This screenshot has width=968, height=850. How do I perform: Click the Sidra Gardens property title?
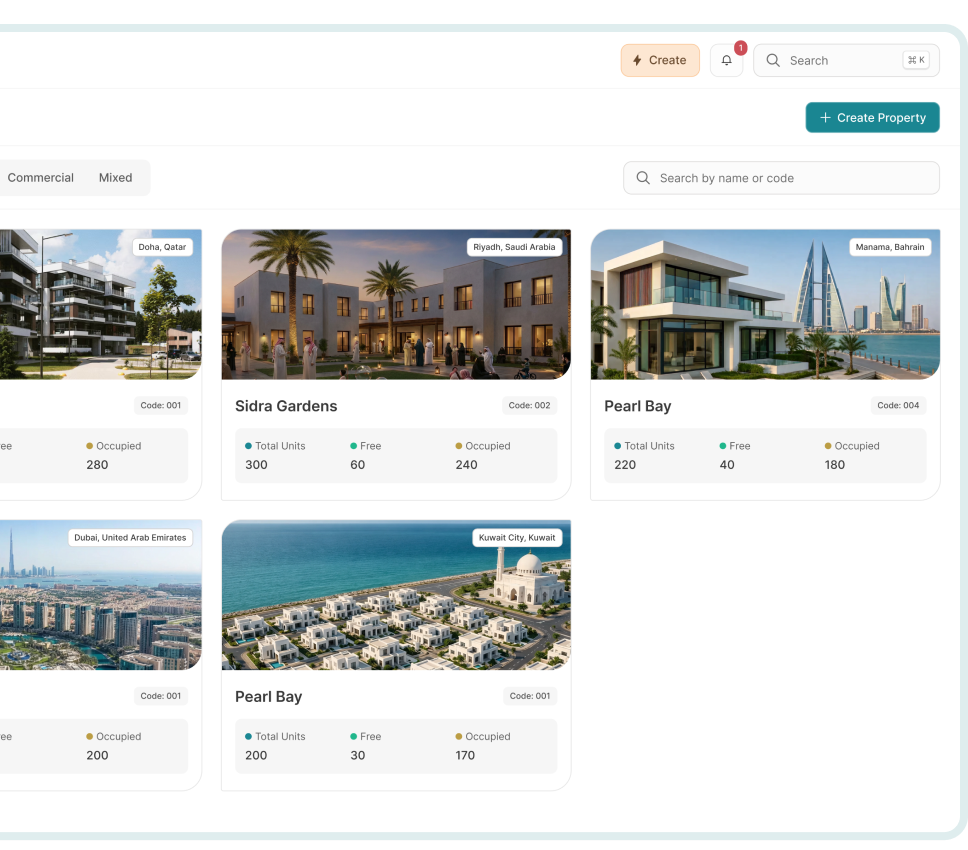tap(286, 406)
